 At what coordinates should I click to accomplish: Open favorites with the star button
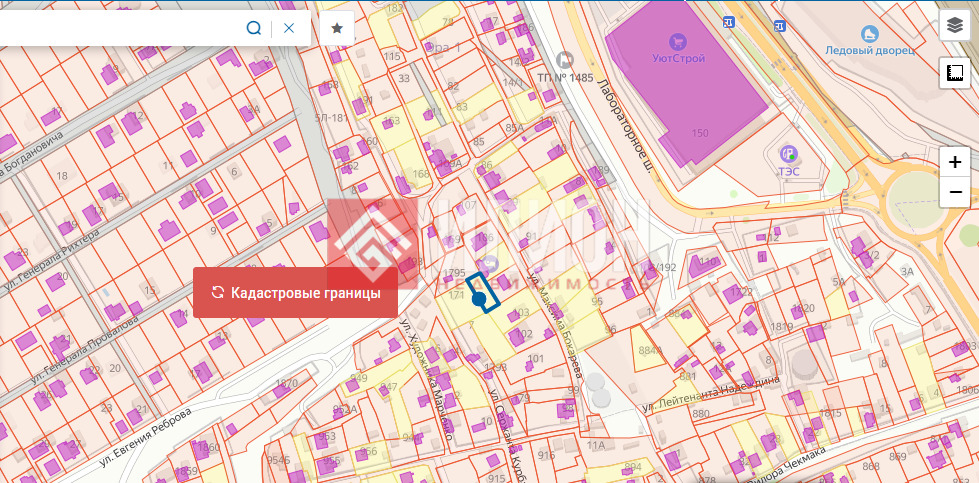click(x=337, y=28)
